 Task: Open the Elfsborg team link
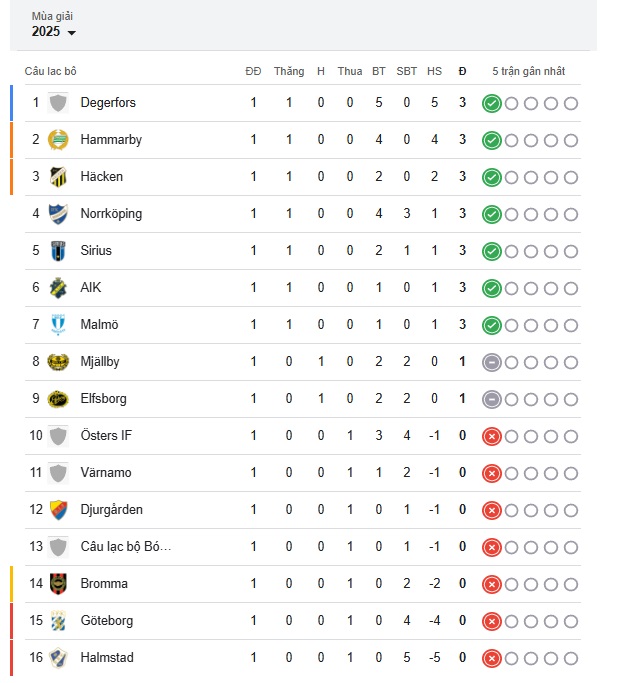point(104,399)
